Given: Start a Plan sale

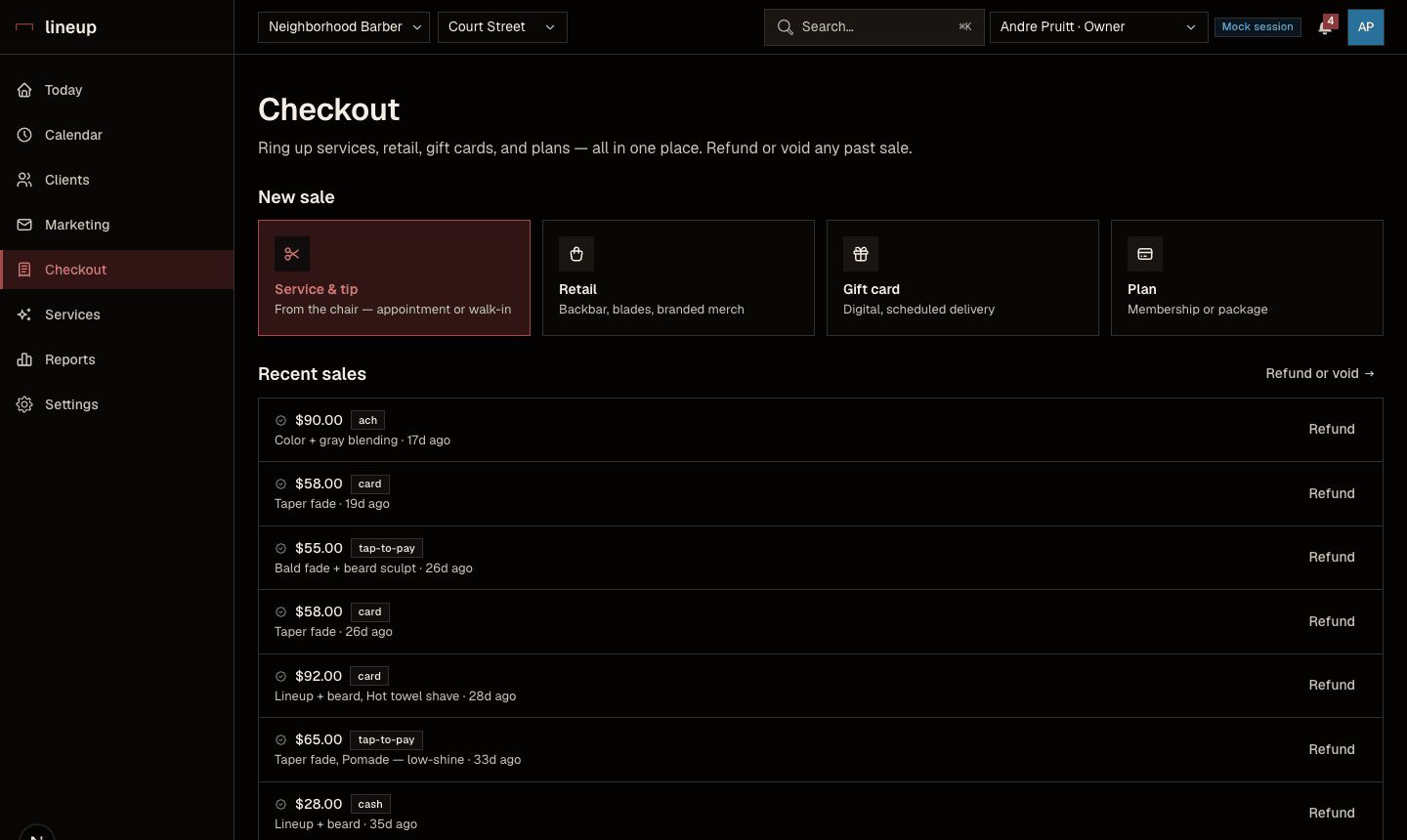Looking at the screenshot, I should click(1247, 277).
